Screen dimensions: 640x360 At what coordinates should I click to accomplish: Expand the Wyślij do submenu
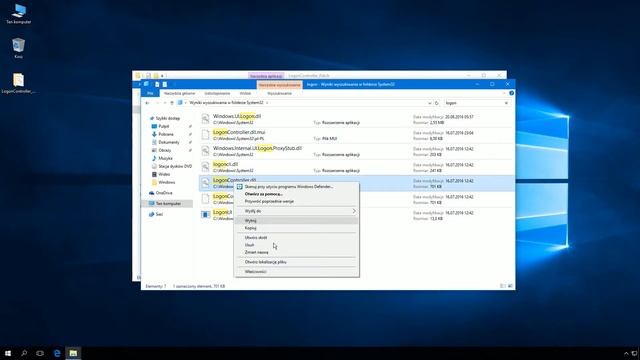354,211
